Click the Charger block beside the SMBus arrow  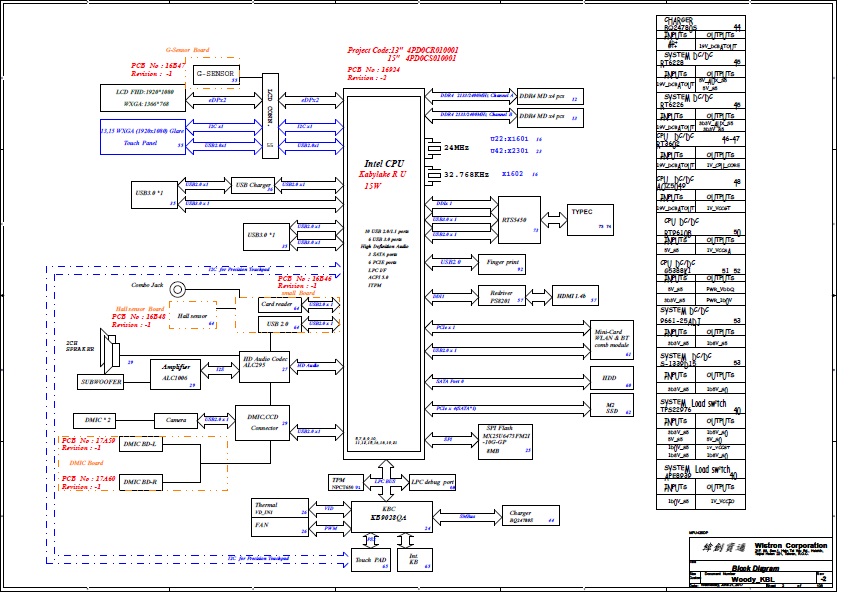click(530, 516)
